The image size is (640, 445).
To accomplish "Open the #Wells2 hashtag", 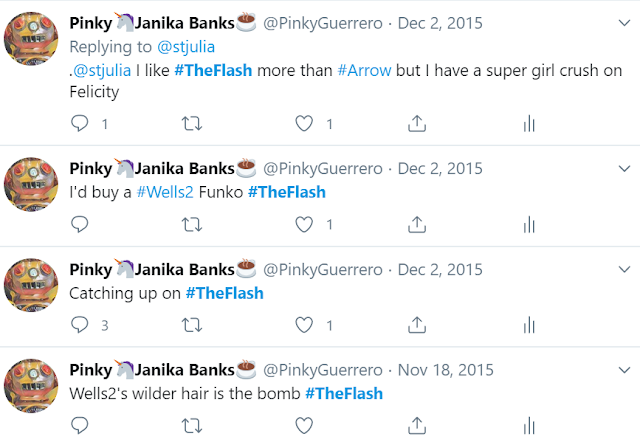I will click(165, 192).
